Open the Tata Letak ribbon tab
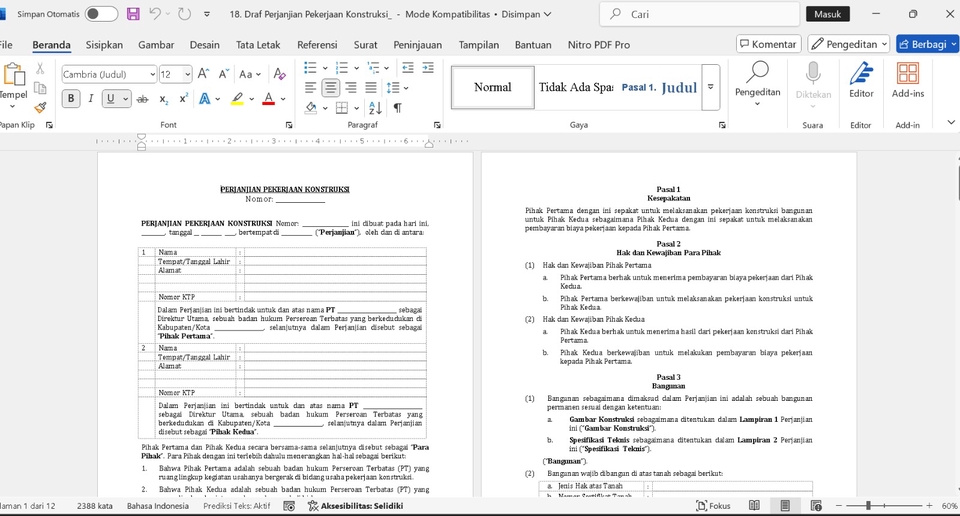Image resolution: width=960 pixels, height=516 pixels. 258,45
